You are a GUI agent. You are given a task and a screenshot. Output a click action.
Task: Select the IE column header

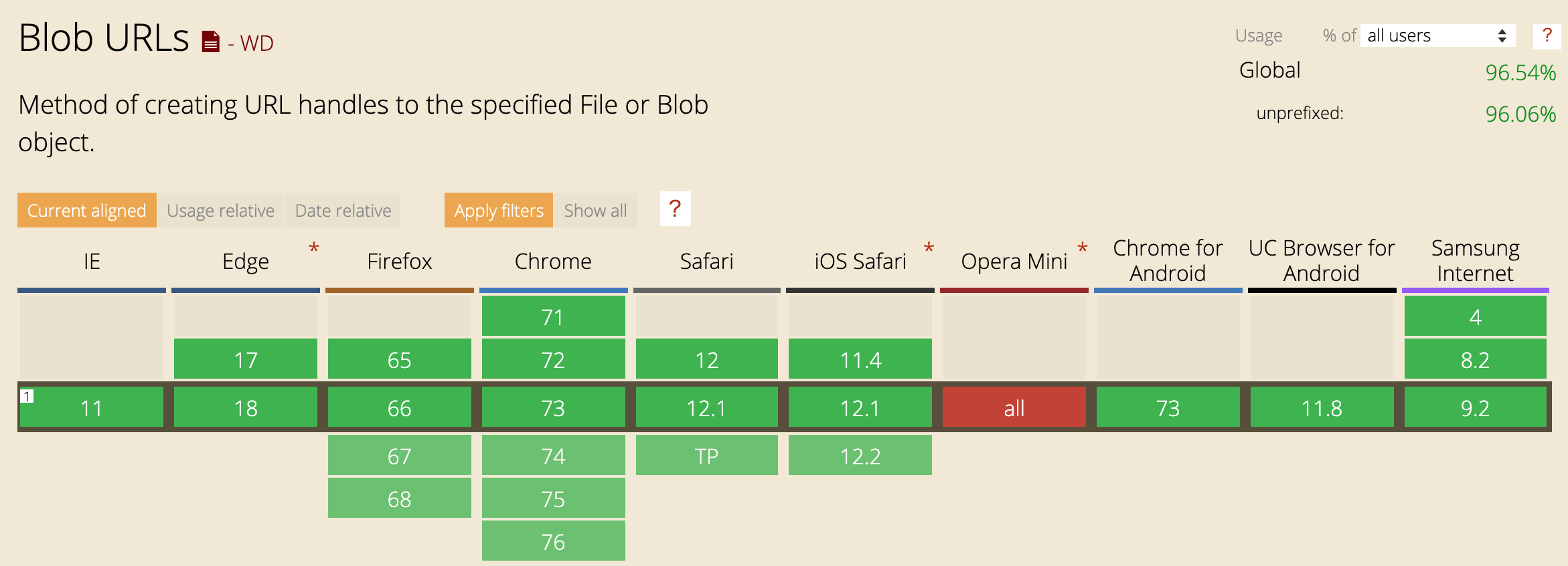tap(92, 261)
